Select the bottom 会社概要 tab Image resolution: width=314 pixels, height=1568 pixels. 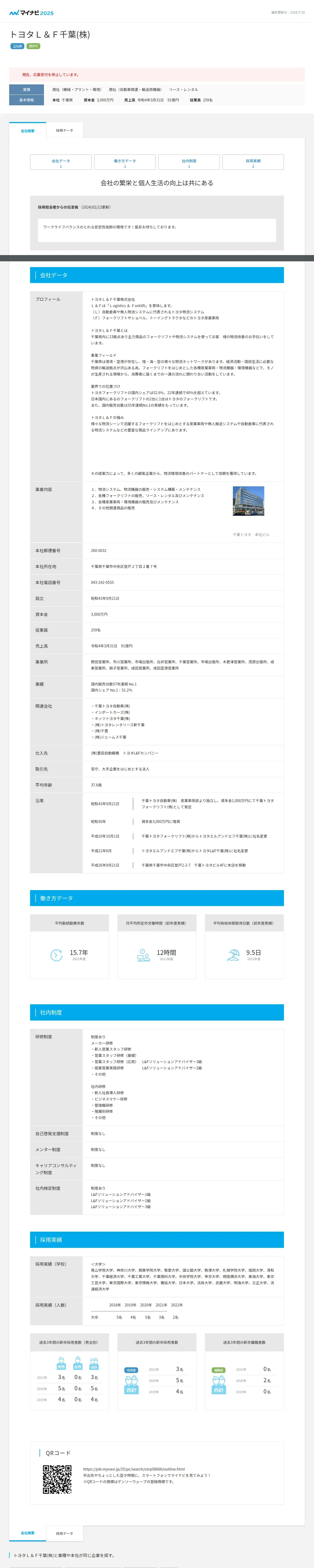[x=27, y=1533]
